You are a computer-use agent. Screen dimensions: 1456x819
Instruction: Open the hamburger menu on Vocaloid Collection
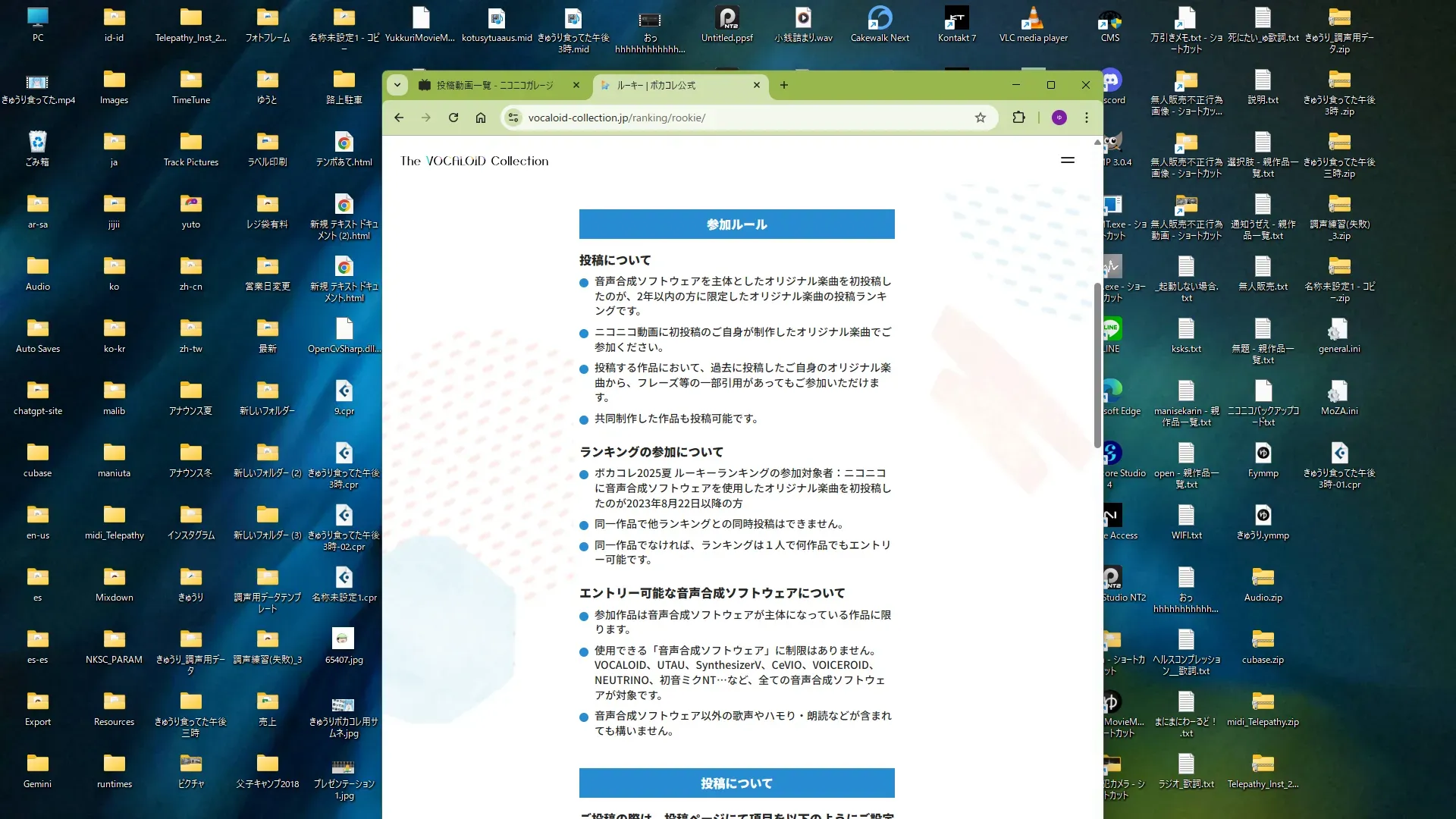1068,160
